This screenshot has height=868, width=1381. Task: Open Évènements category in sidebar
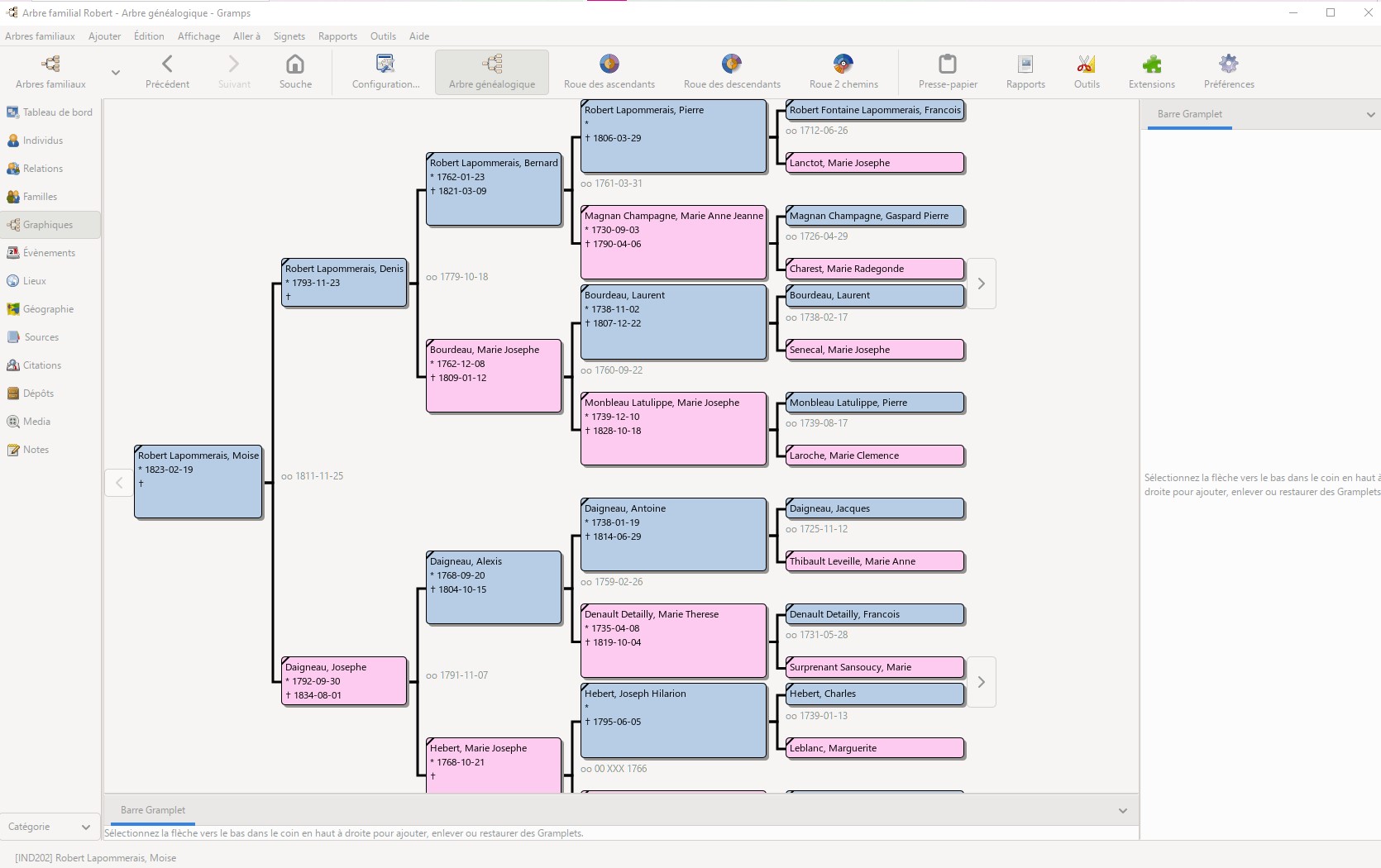pyautogui.click(x=49, y=253)
